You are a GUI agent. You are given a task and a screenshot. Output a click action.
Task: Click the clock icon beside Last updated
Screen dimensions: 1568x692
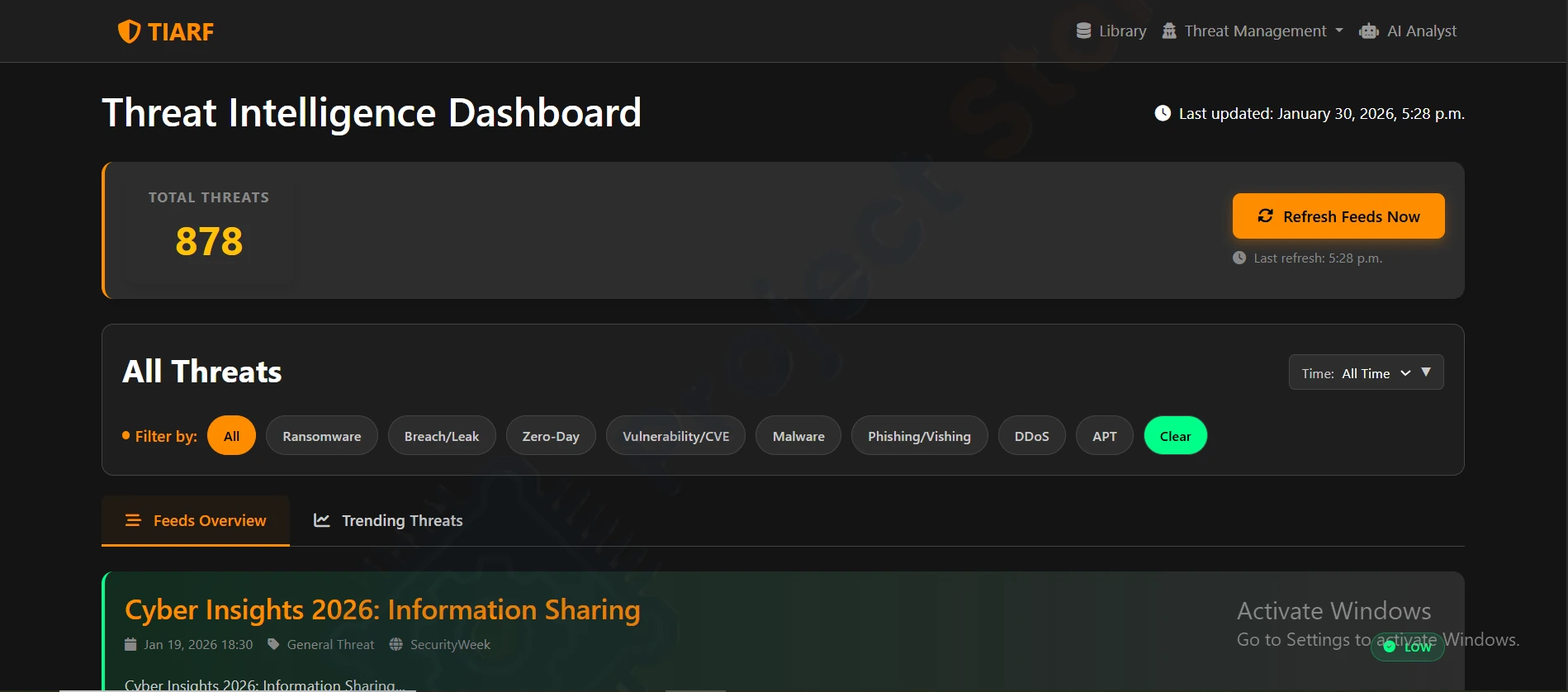tap(1163, 113)
